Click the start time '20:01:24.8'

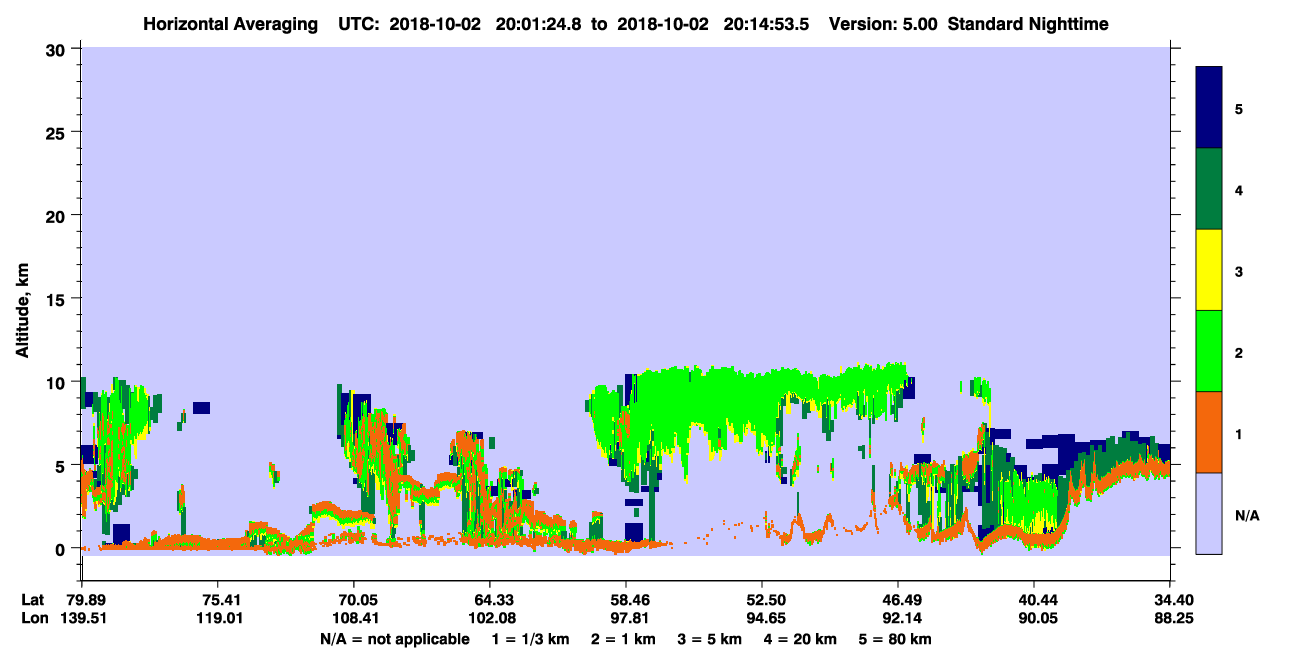[539, 23]
